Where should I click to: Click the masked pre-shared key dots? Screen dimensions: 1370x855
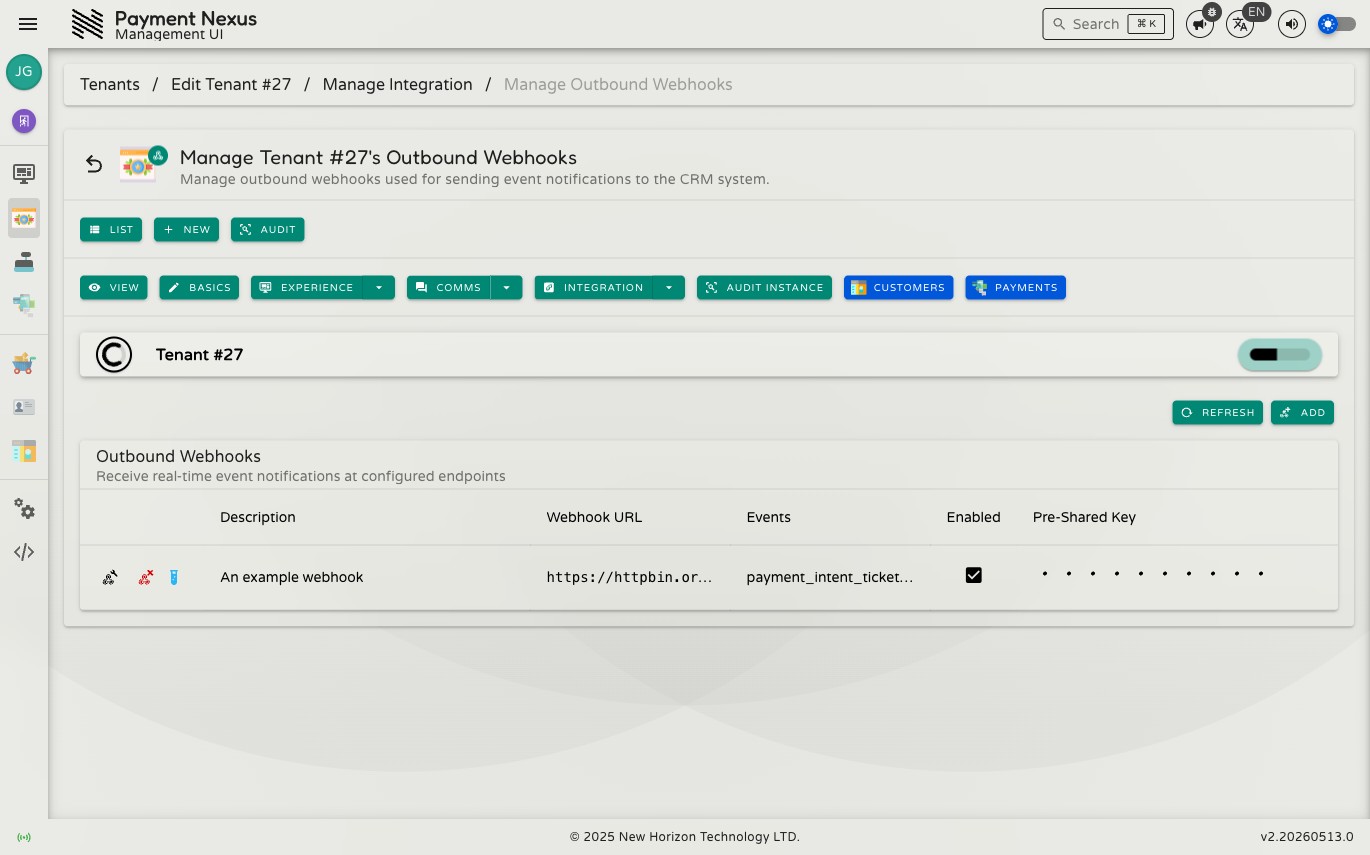click(1152, 574)
